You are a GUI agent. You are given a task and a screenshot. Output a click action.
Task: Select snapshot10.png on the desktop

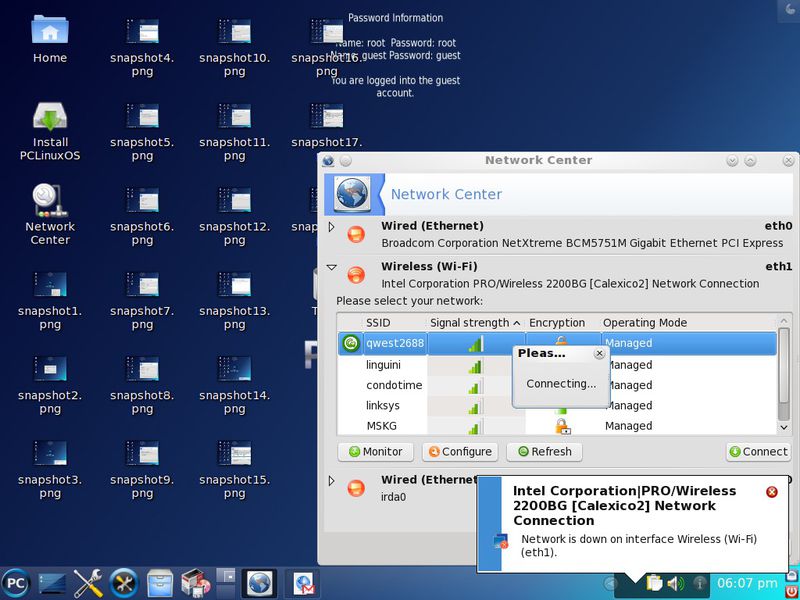234,46
